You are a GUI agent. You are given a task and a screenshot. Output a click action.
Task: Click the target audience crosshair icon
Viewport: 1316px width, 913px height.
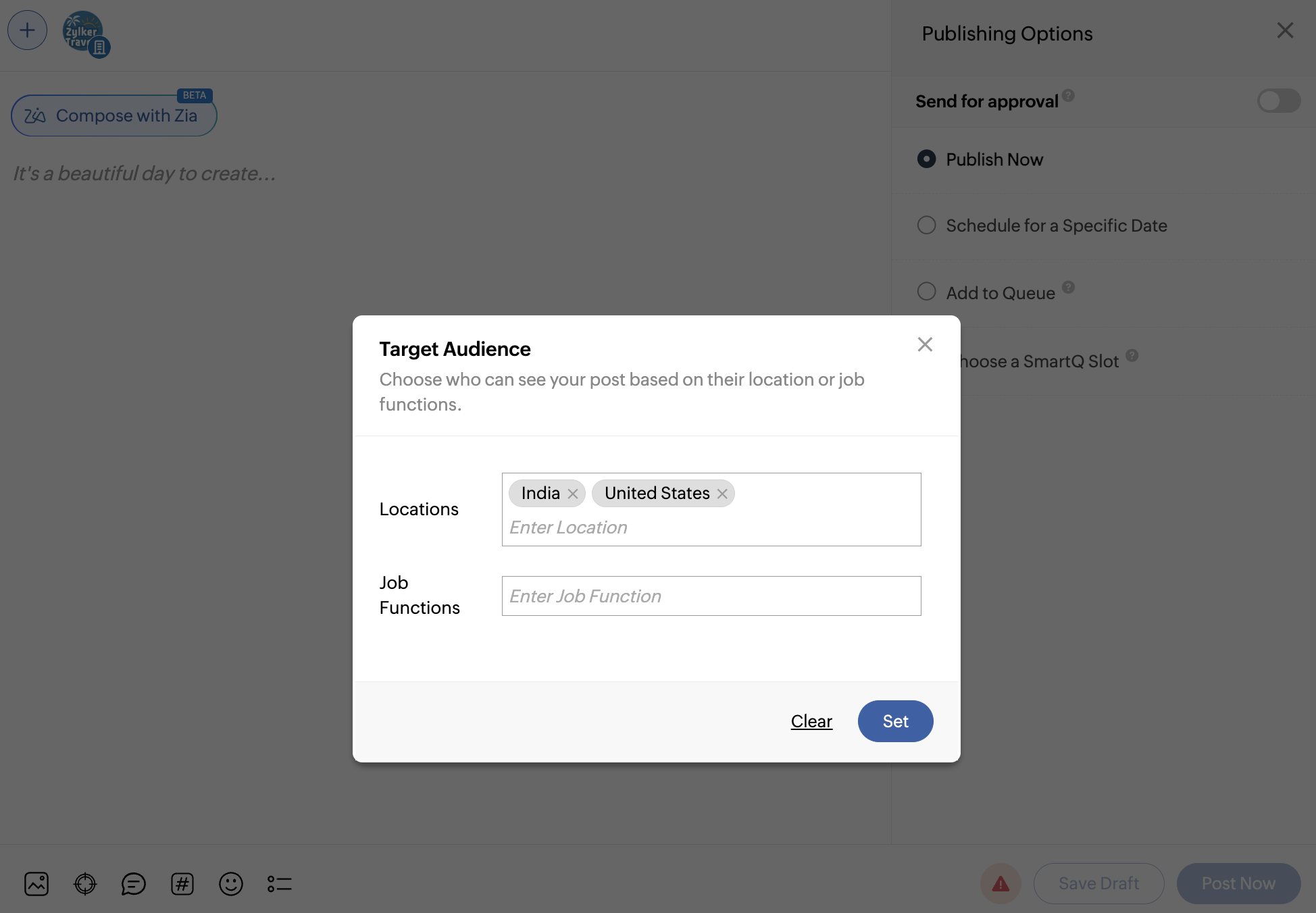click(x=85, y=884)
